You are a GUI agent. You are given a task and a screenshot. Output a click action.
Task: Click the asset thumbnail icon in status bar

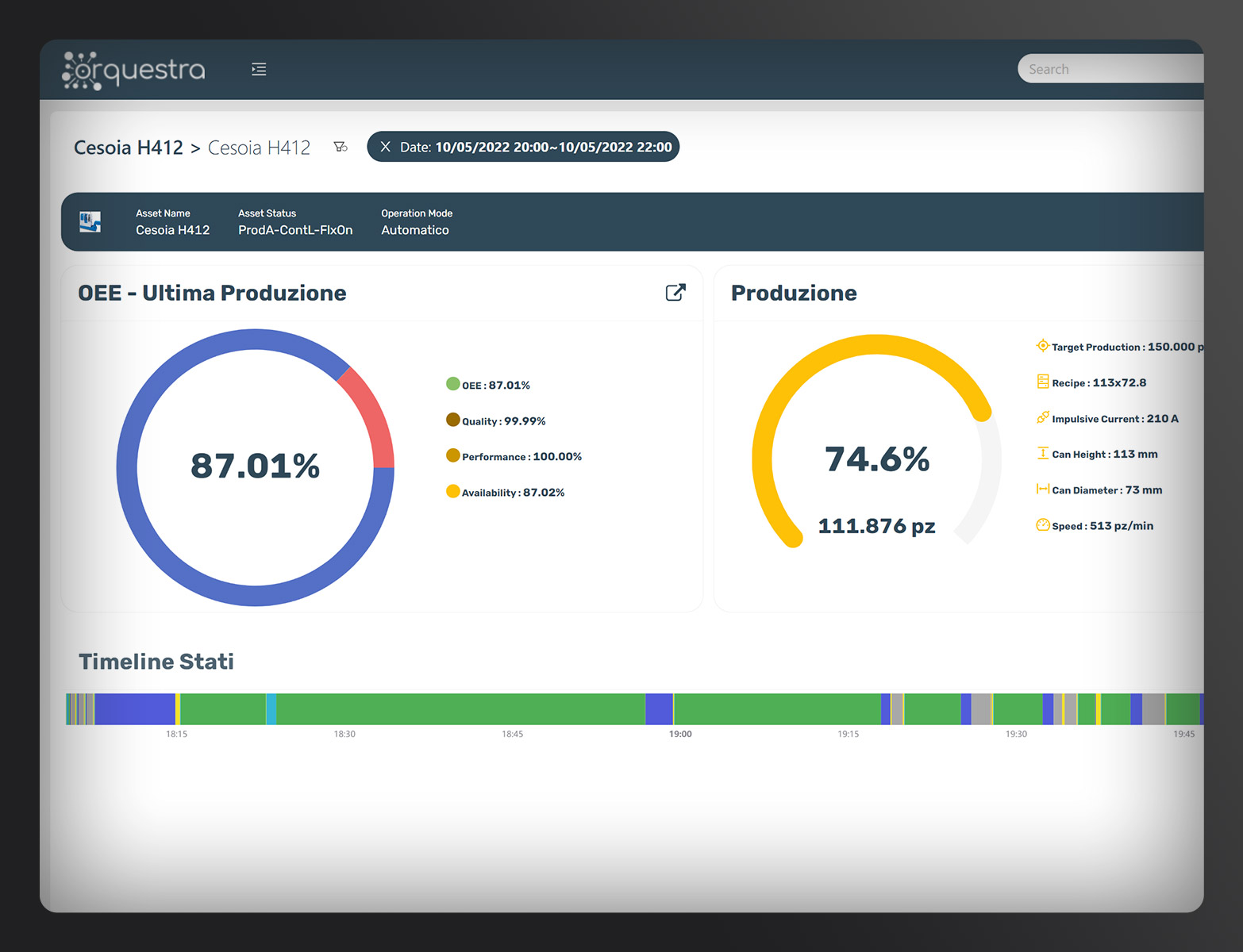(x=90, y=222)
